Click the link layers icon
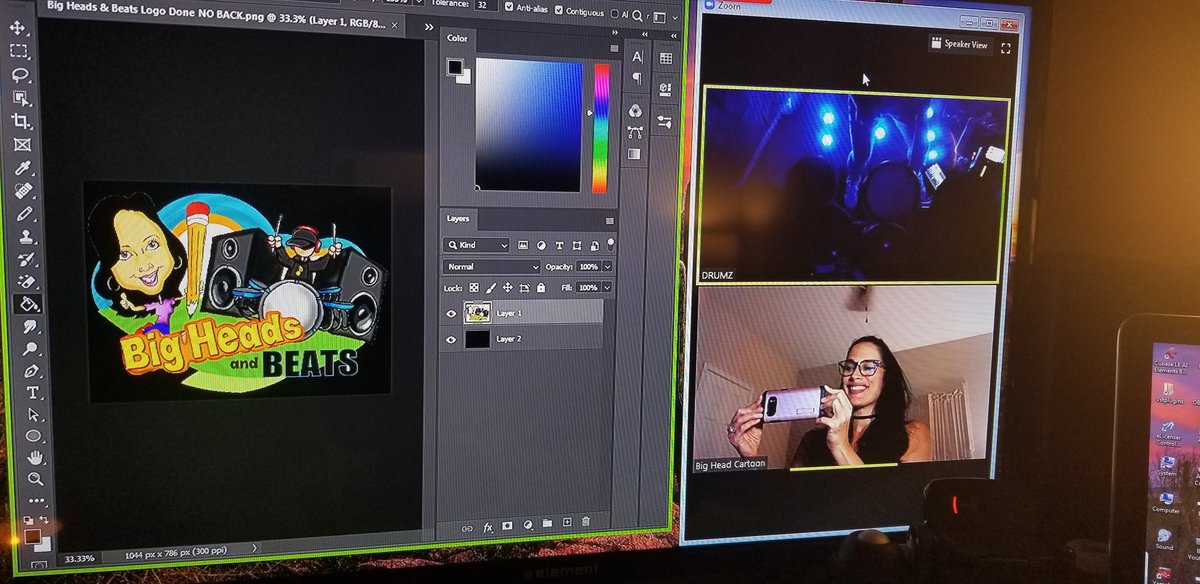Viewport: 1200px width, 584px height. pyautogui.click(x=467, y=527)
